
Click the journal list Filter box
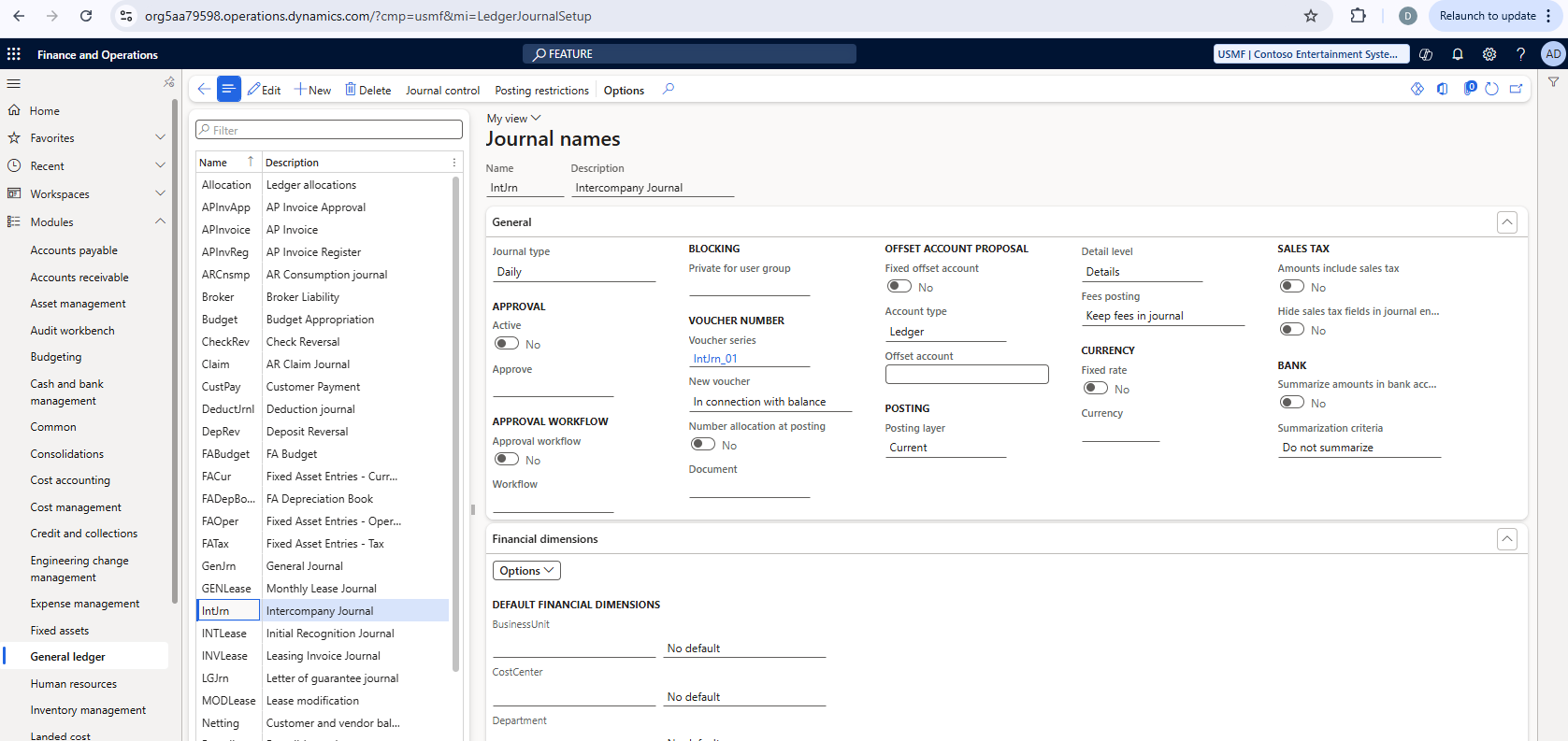328,130
